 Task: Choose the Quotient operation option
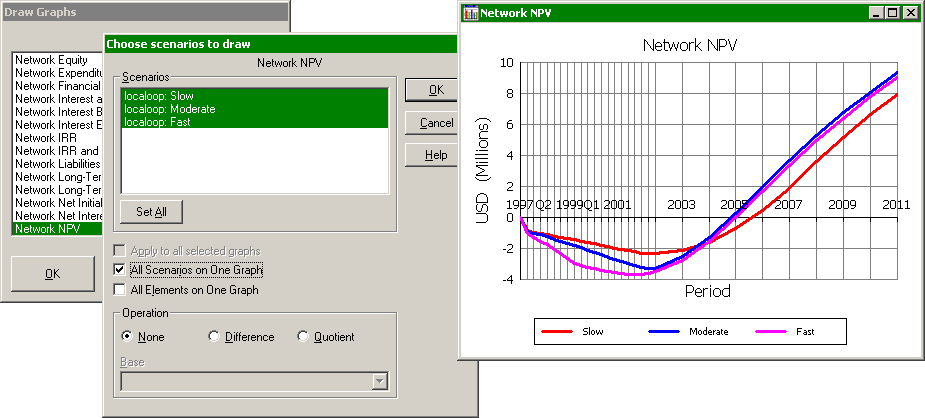[x=304, y=337]
